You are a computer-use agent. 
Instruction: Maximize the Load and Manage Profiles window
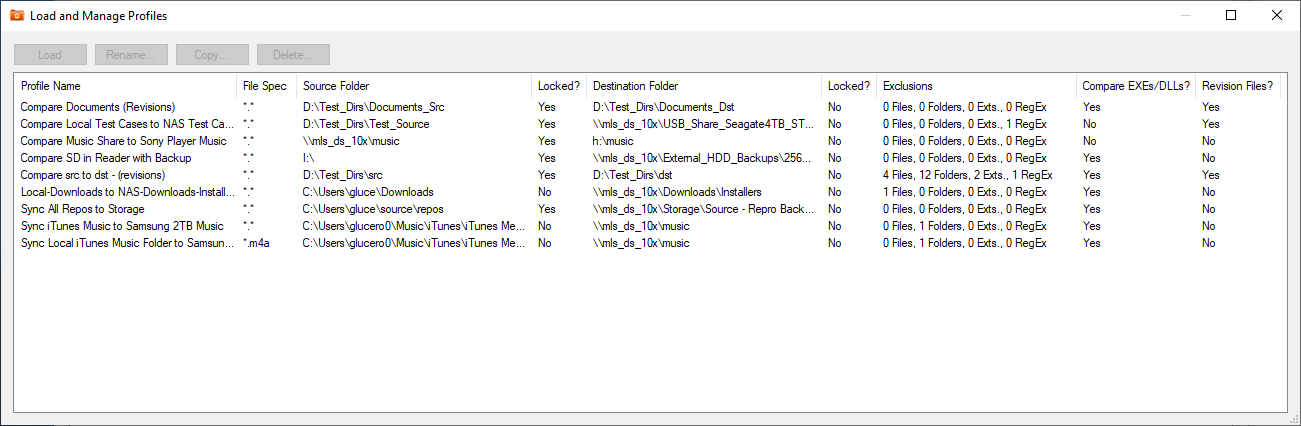click(x=1231, y=15)
